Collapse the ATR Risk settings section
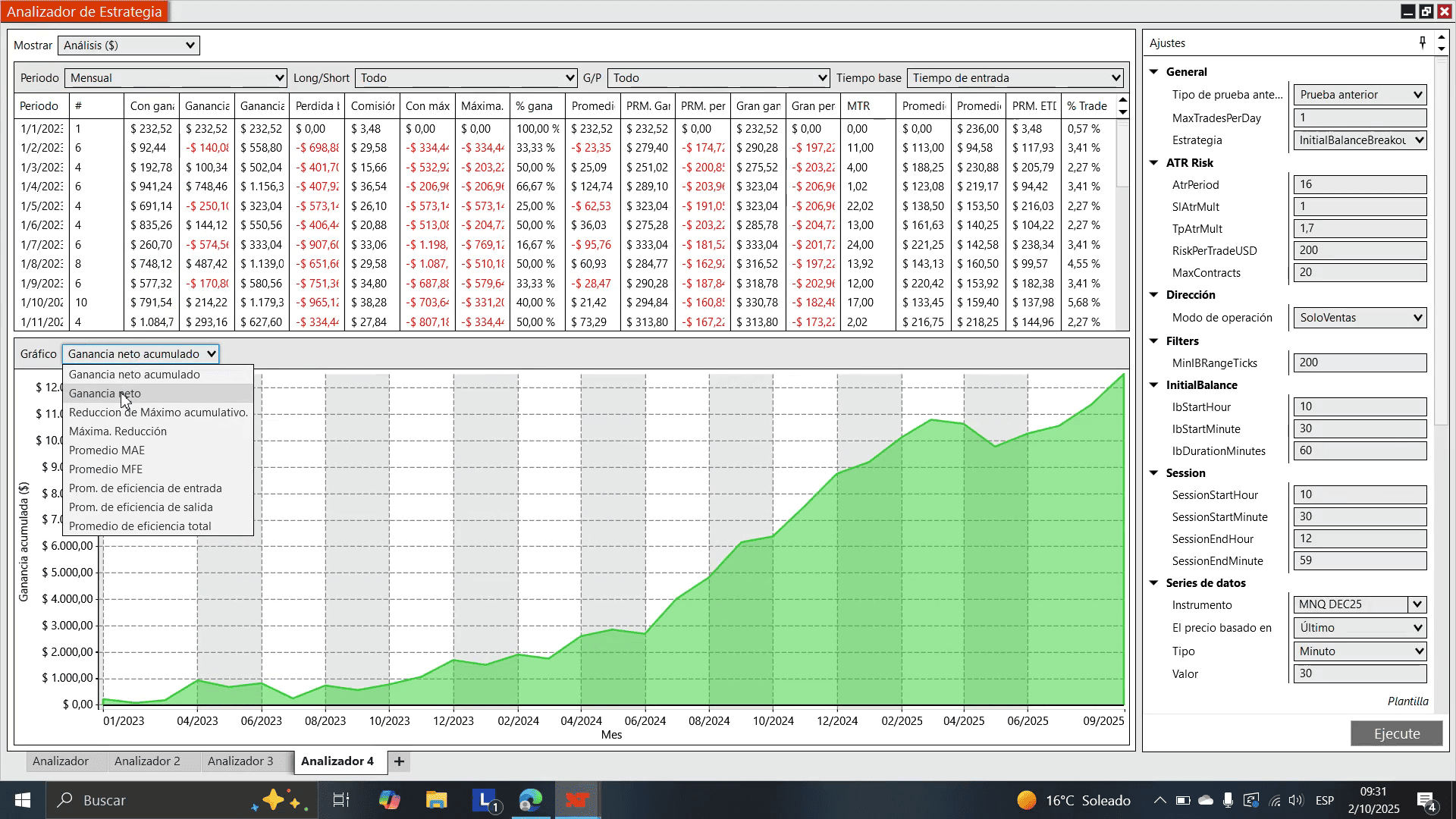Viewport: 1456px width, 819px height. coord(1154,162)
